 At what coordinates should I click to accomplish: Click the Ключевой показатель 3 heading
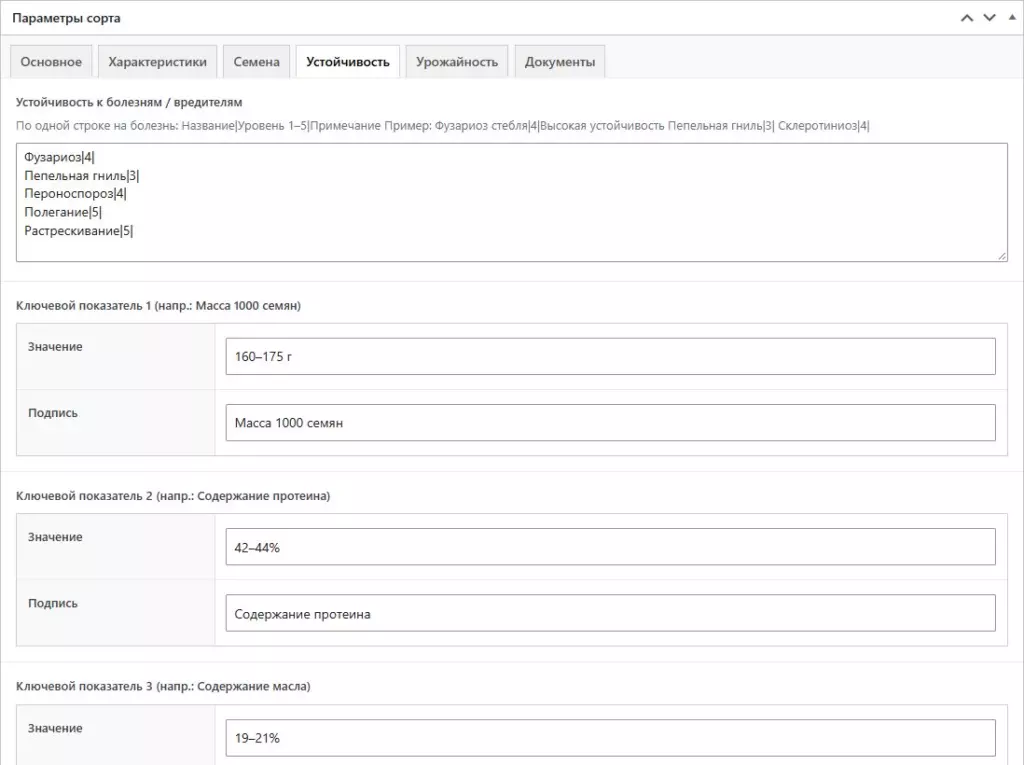tap(163, 687)
